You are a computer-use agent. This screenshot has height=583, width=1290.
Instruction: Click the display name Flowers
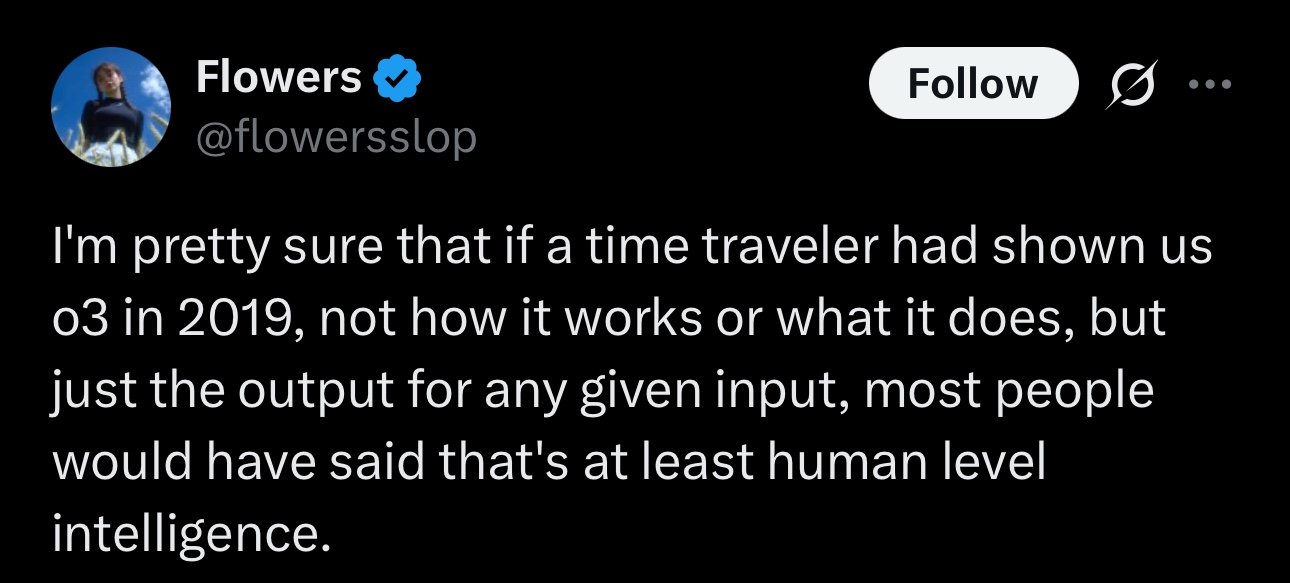pyautogui.click(x=278, y=78)
